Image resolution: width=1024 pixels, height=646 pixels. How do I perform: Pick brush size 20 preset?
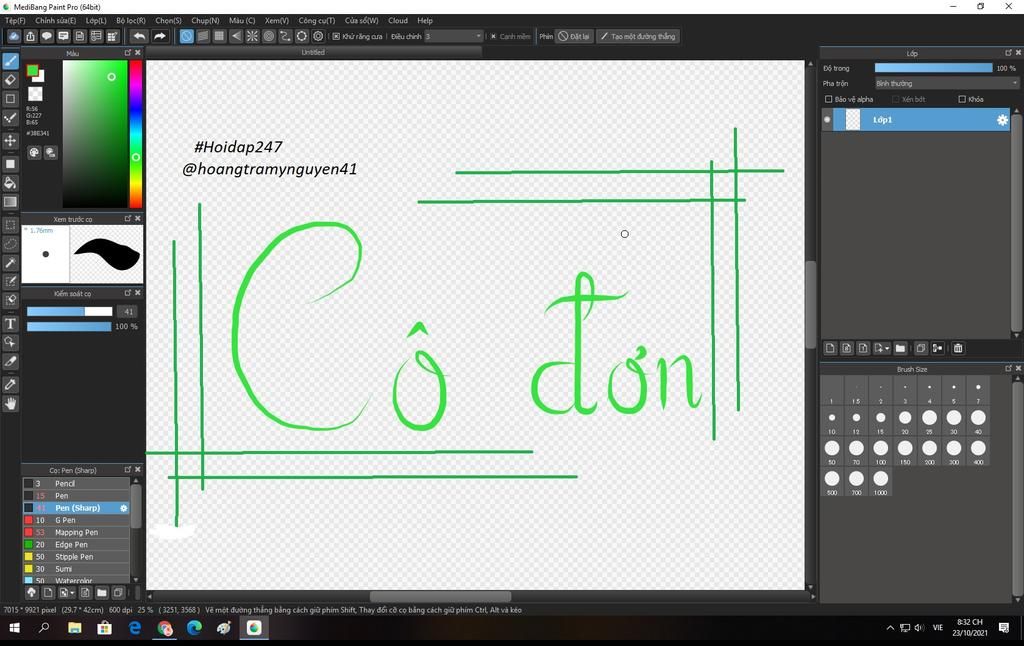click(x=904, y=418)
